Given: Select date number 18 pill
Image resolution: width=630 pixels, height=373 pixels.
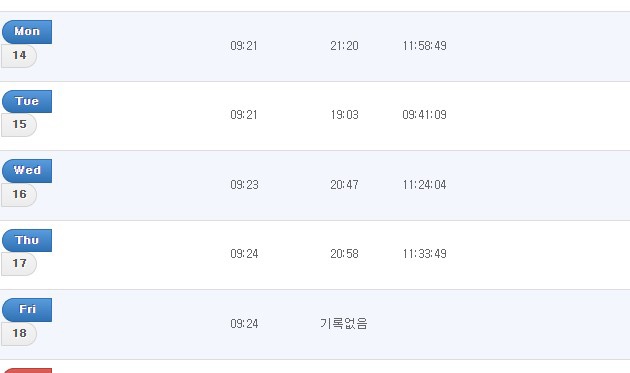Looking at the screenshot, I should 19,334.
